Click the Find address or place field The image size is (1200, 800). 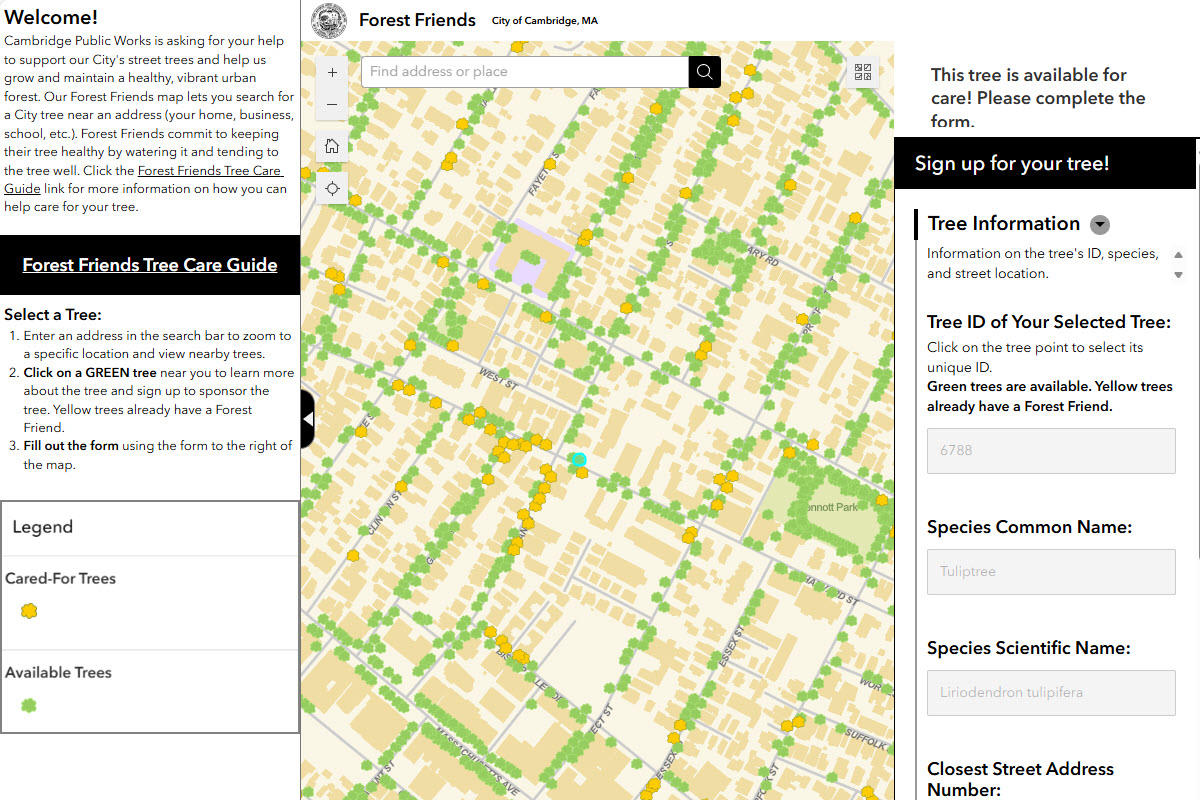tap(524, 72)
